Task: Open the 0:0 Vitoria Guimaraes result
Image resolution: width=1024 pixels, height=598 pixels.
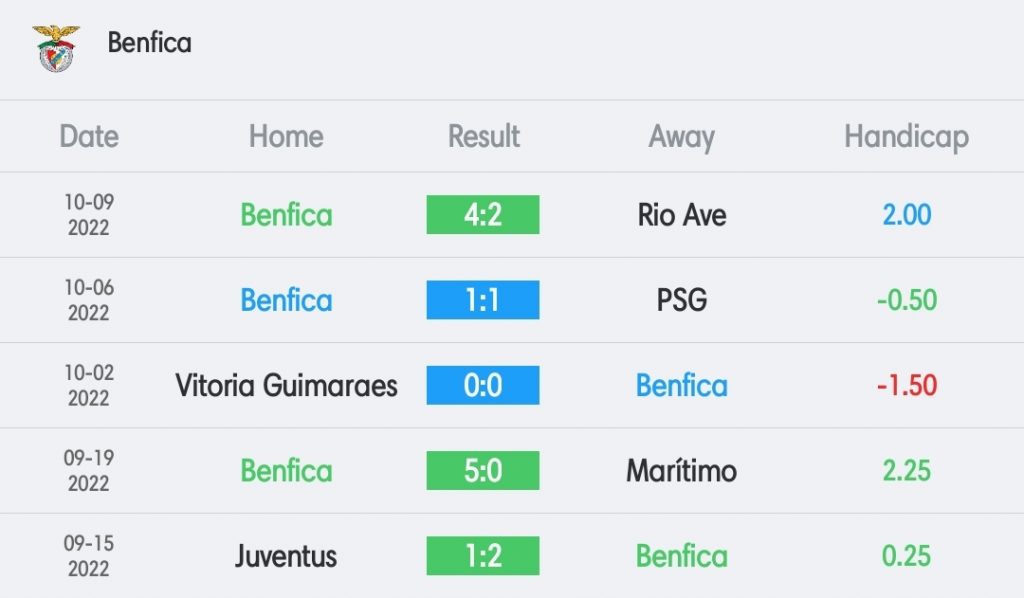Action: point(483,385)
